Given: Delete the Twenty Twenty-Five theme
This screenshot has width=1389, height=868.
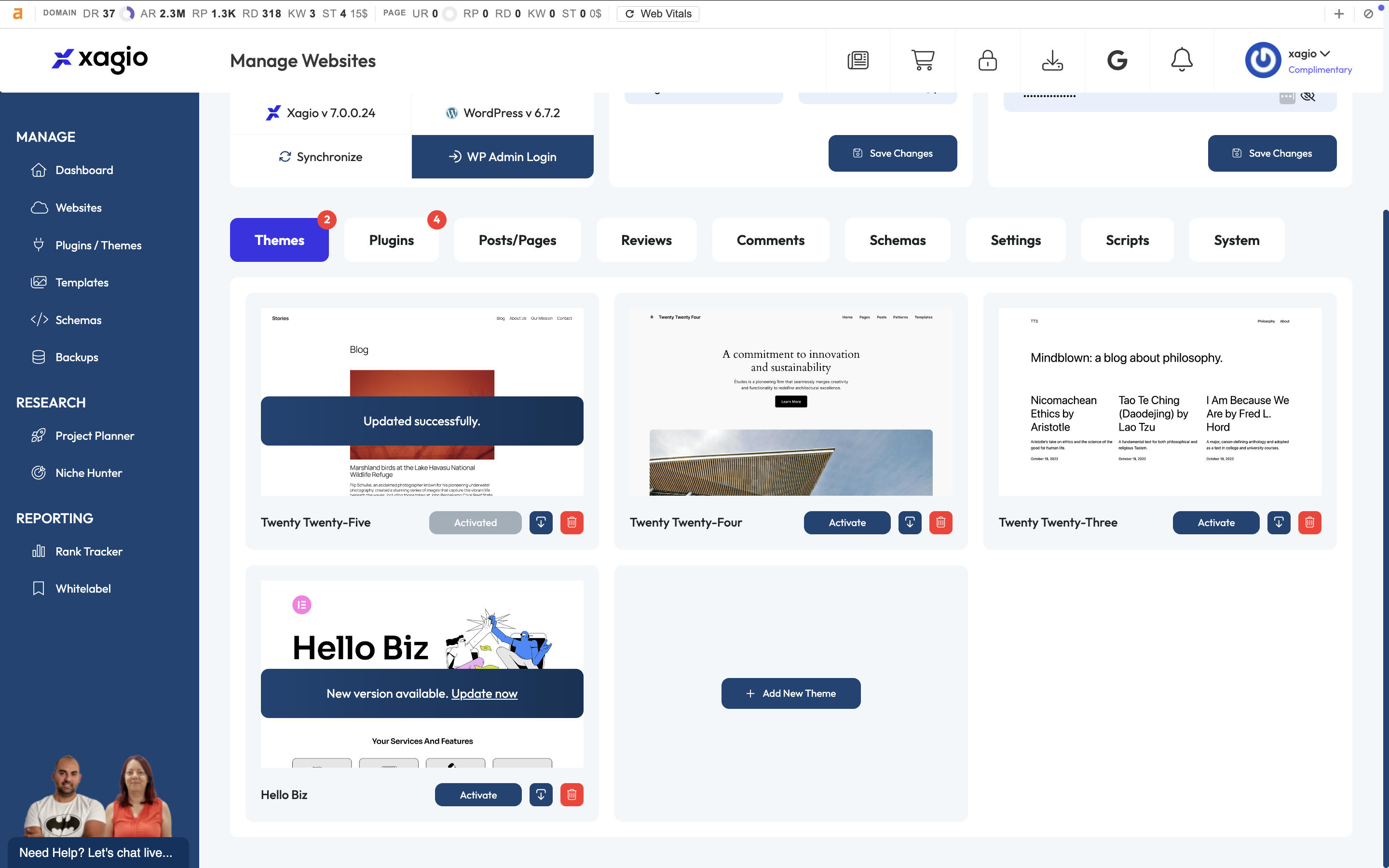Looking at the screenshot, I should pos(572,522).
